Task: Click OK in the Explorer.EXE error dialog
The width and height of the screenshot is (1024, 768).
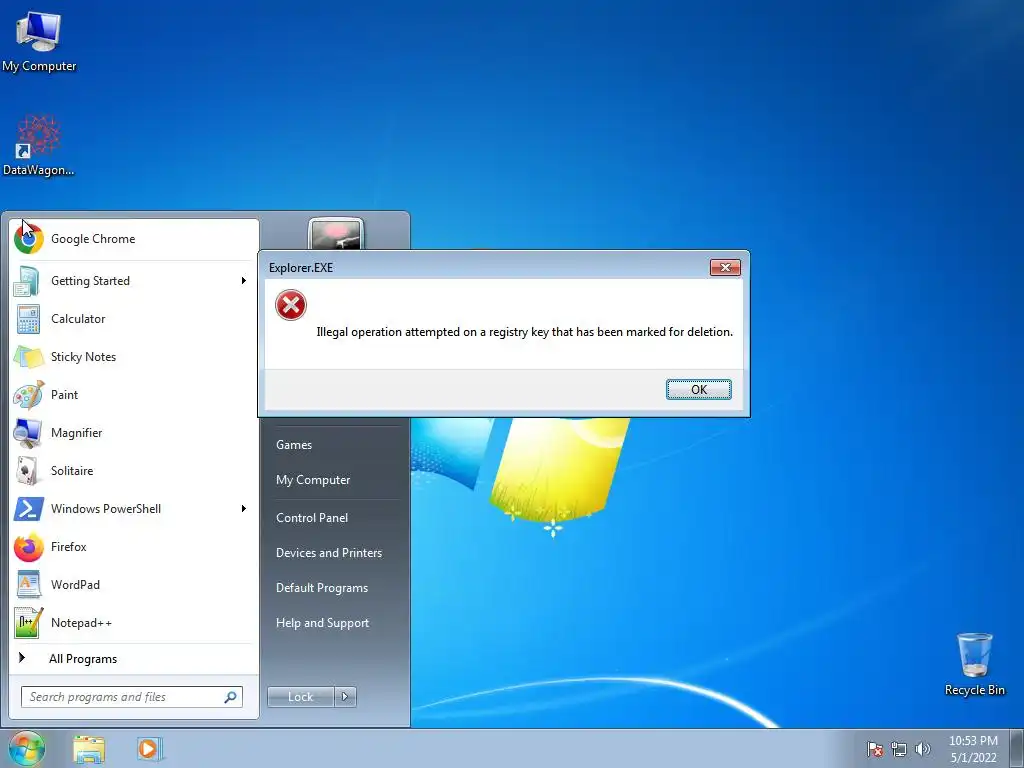Action: pos(699,390)
